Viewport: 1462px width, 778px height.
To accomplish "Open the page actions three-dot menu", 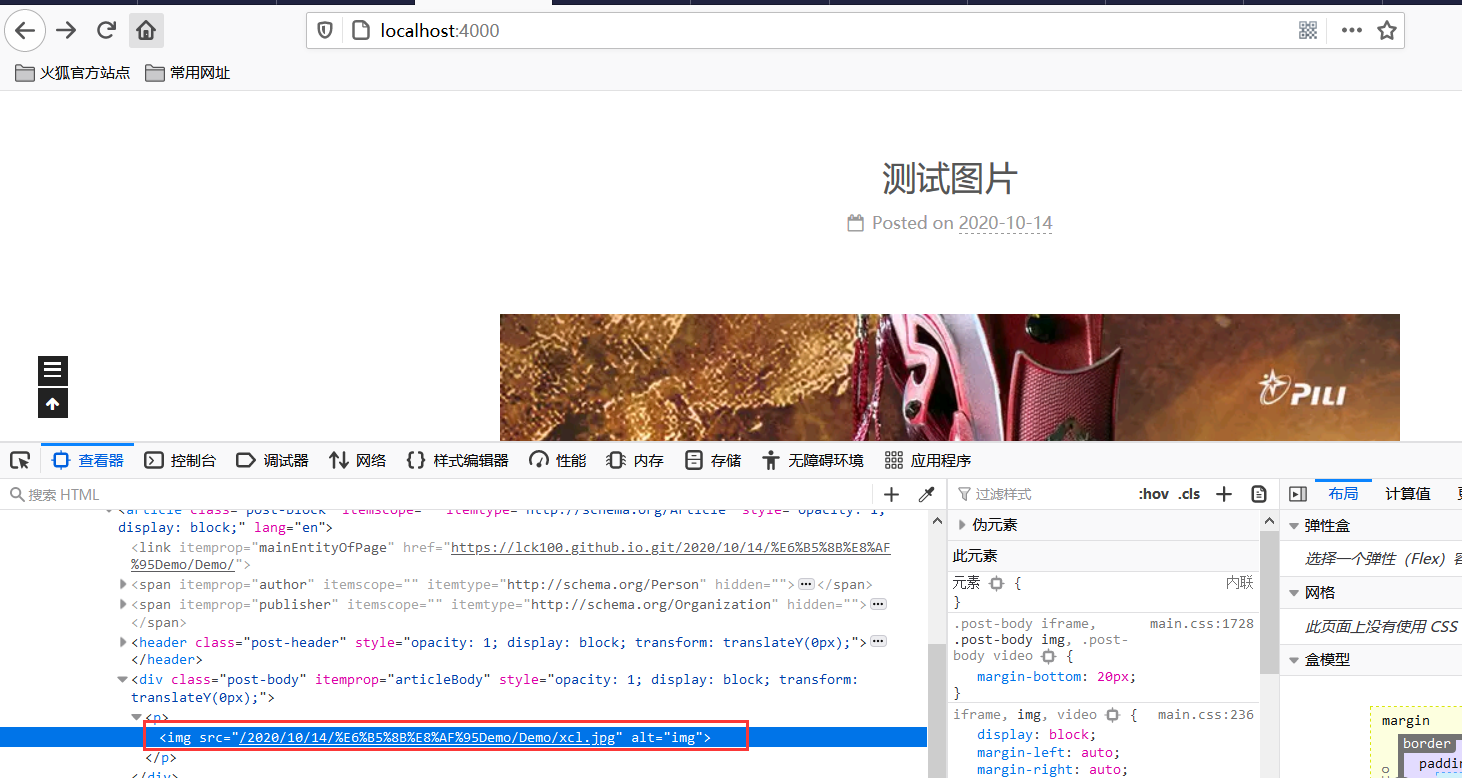I will click(x=1351, y=30).
